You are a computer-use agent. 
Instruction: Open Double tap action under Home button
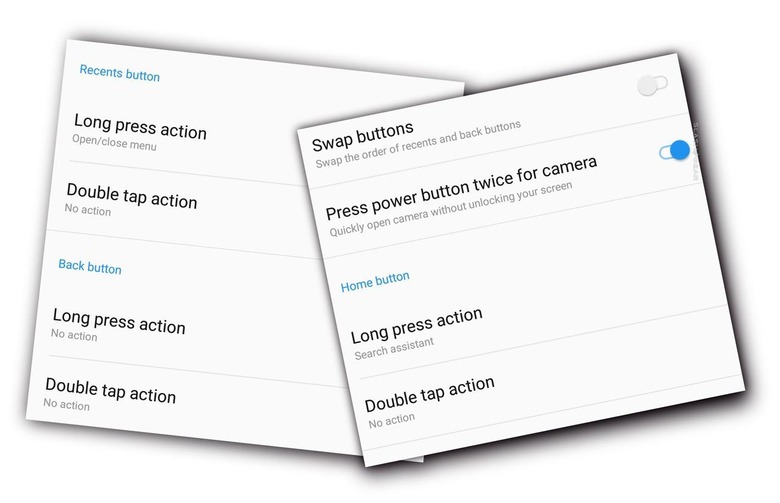click(x=429, y=392)
